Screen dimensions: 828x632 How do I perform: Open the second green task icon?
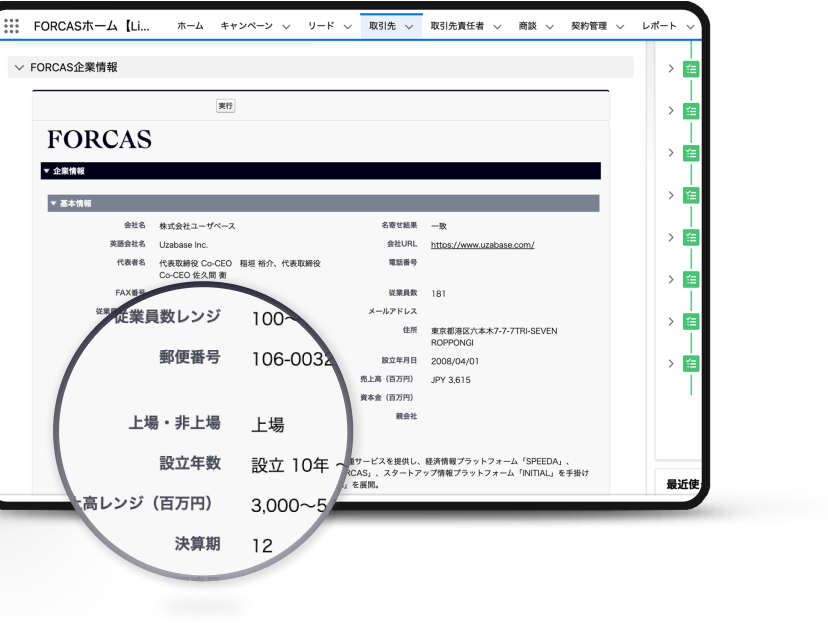coord(691,111)
